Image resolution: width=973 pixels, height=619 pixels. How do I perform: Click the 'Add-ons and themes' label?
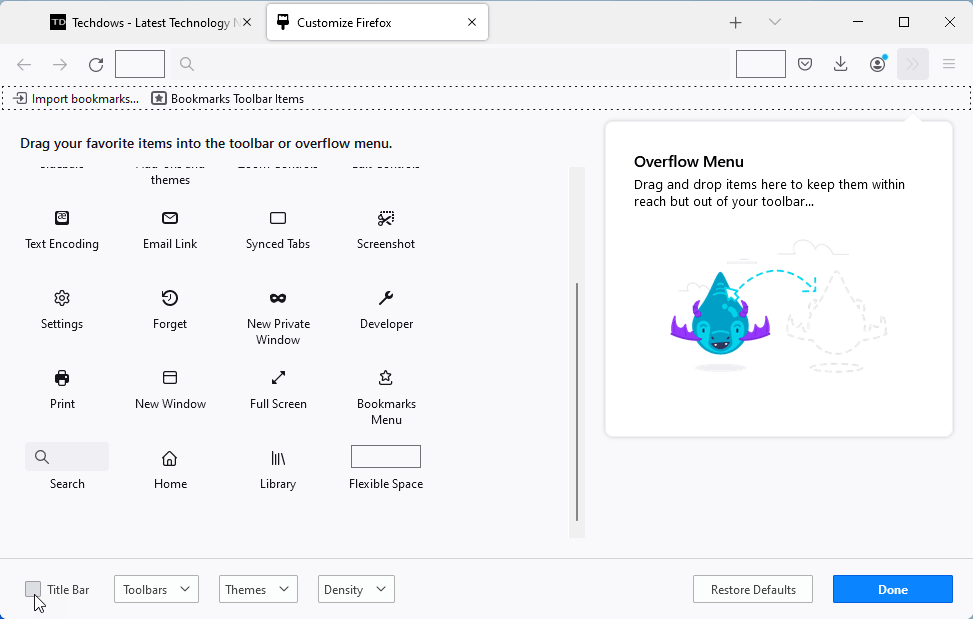coord(170,174)
